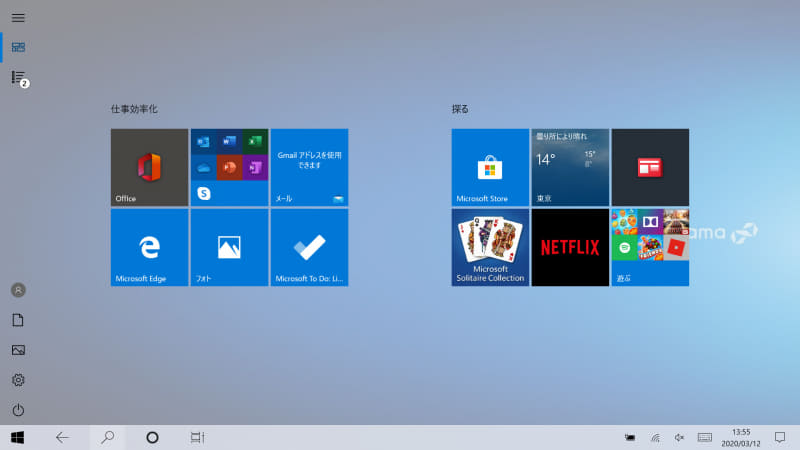Open the Microsoft To Do tile
800x450 pixels.
[310, 247]
